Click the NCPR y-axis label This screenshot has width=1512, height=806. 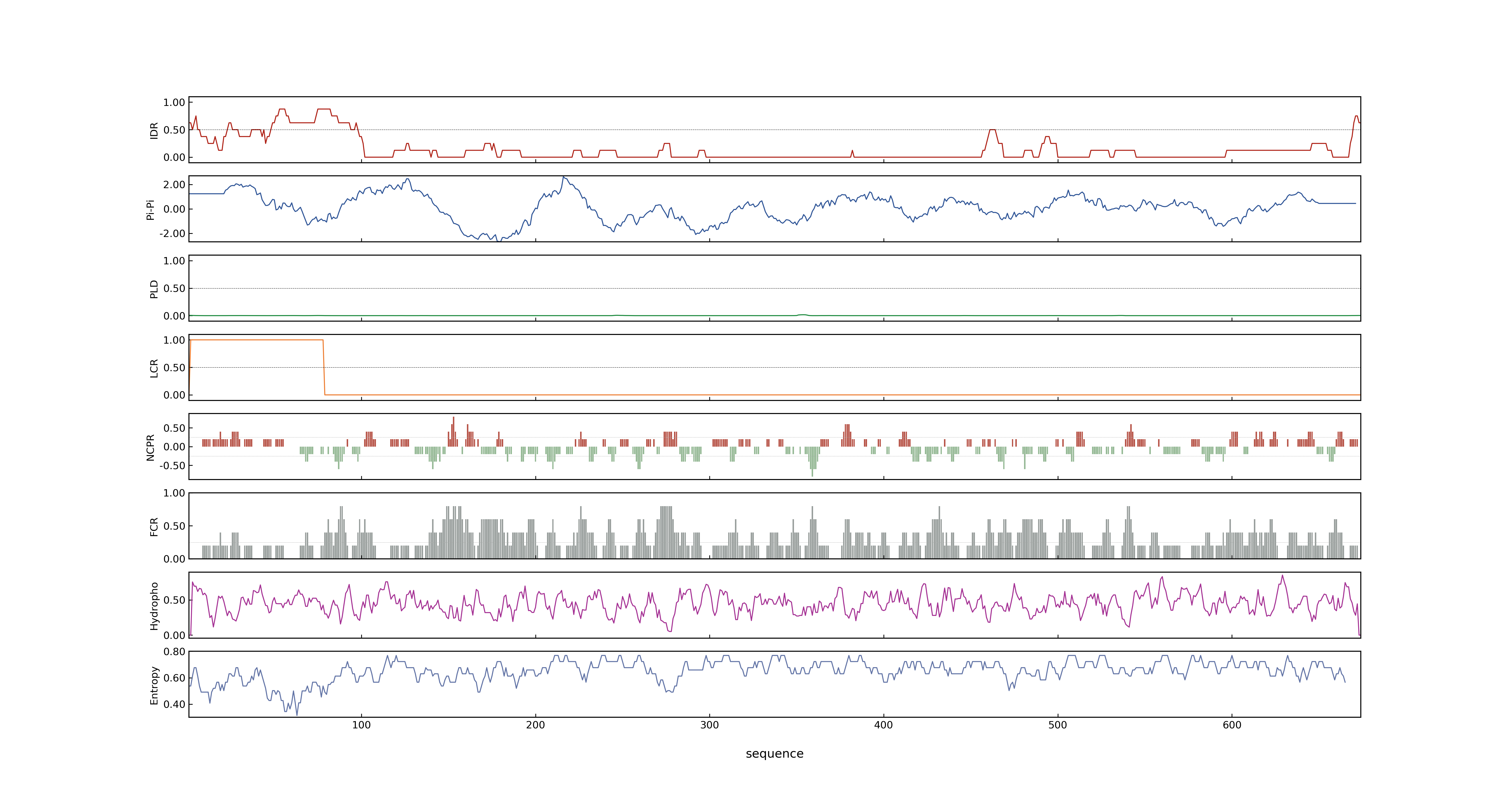[150, 448]
